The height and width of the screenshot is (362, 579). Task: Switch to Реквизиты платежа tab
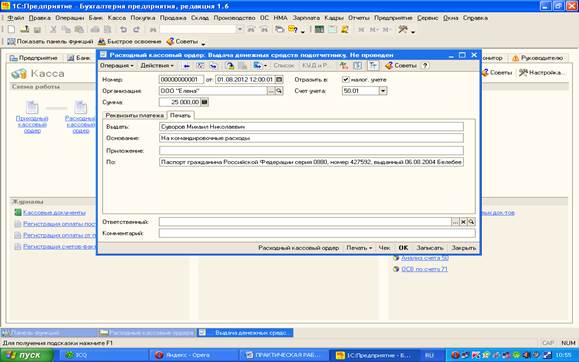[x=134, y=115]
